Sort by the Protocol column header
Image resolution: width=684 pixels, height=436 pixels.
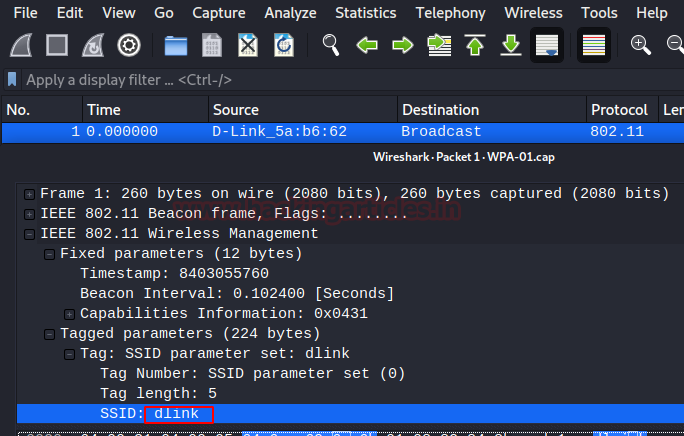pos(622,110)
